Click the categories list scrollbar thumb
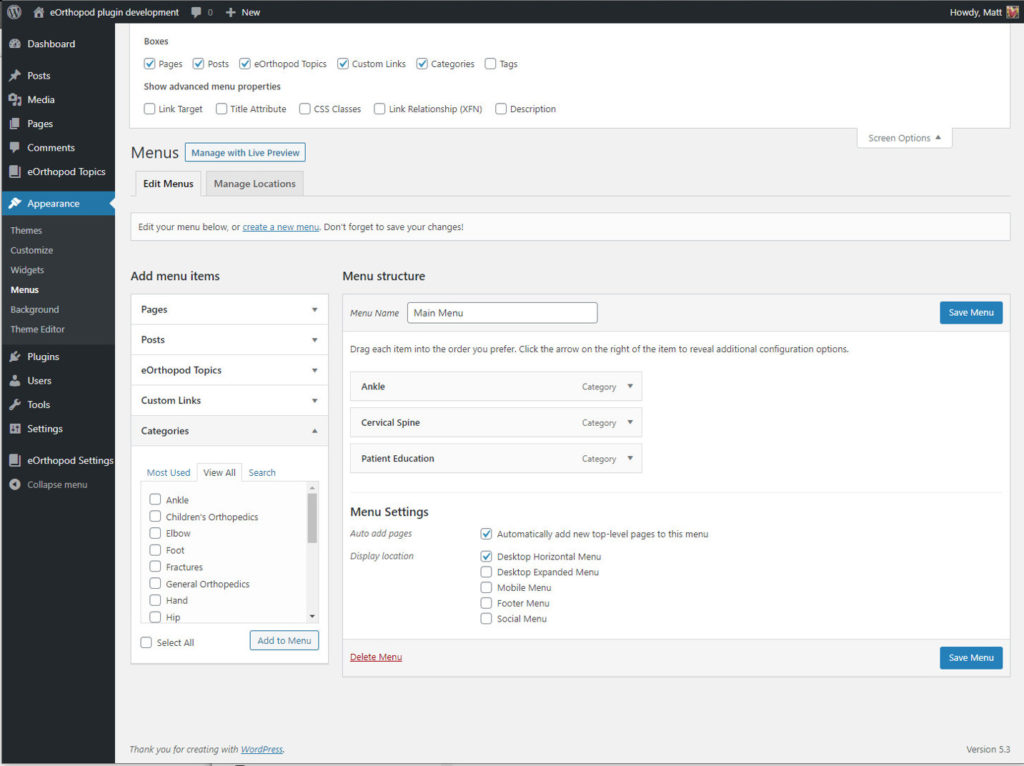 tap(312, 518)
